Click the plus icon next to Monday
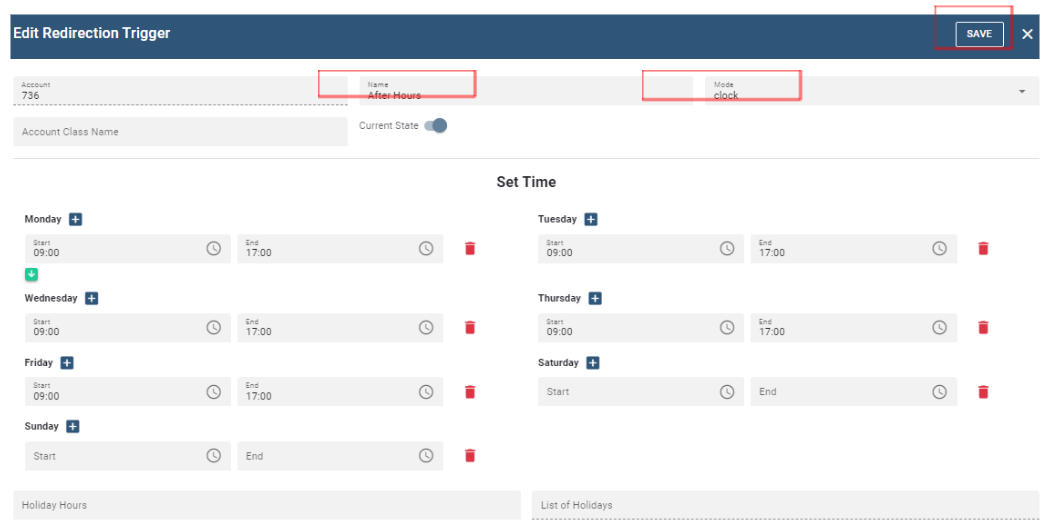 75,219
